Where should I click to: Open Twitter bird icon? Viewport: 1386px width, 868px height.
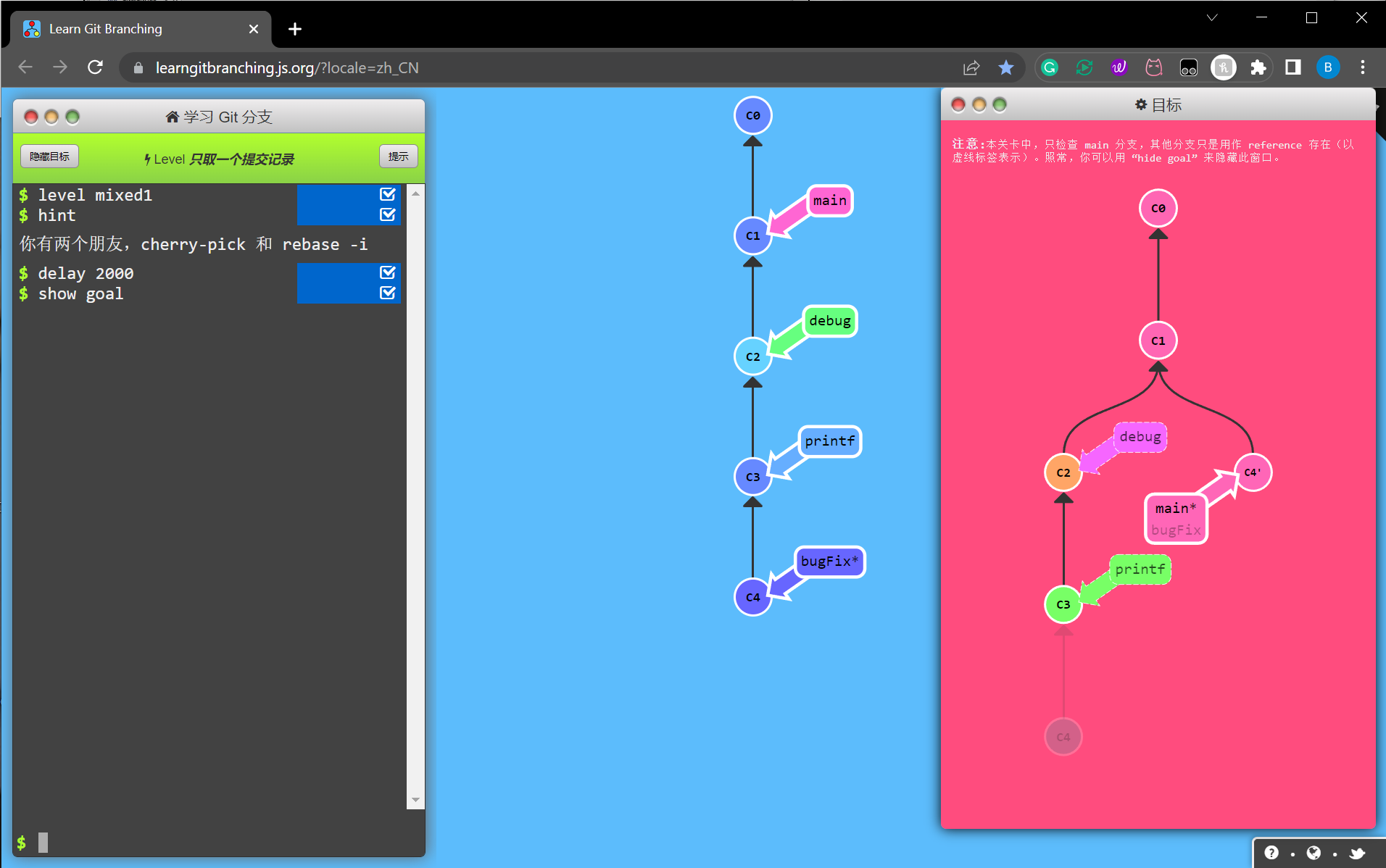click(1356, 853)
